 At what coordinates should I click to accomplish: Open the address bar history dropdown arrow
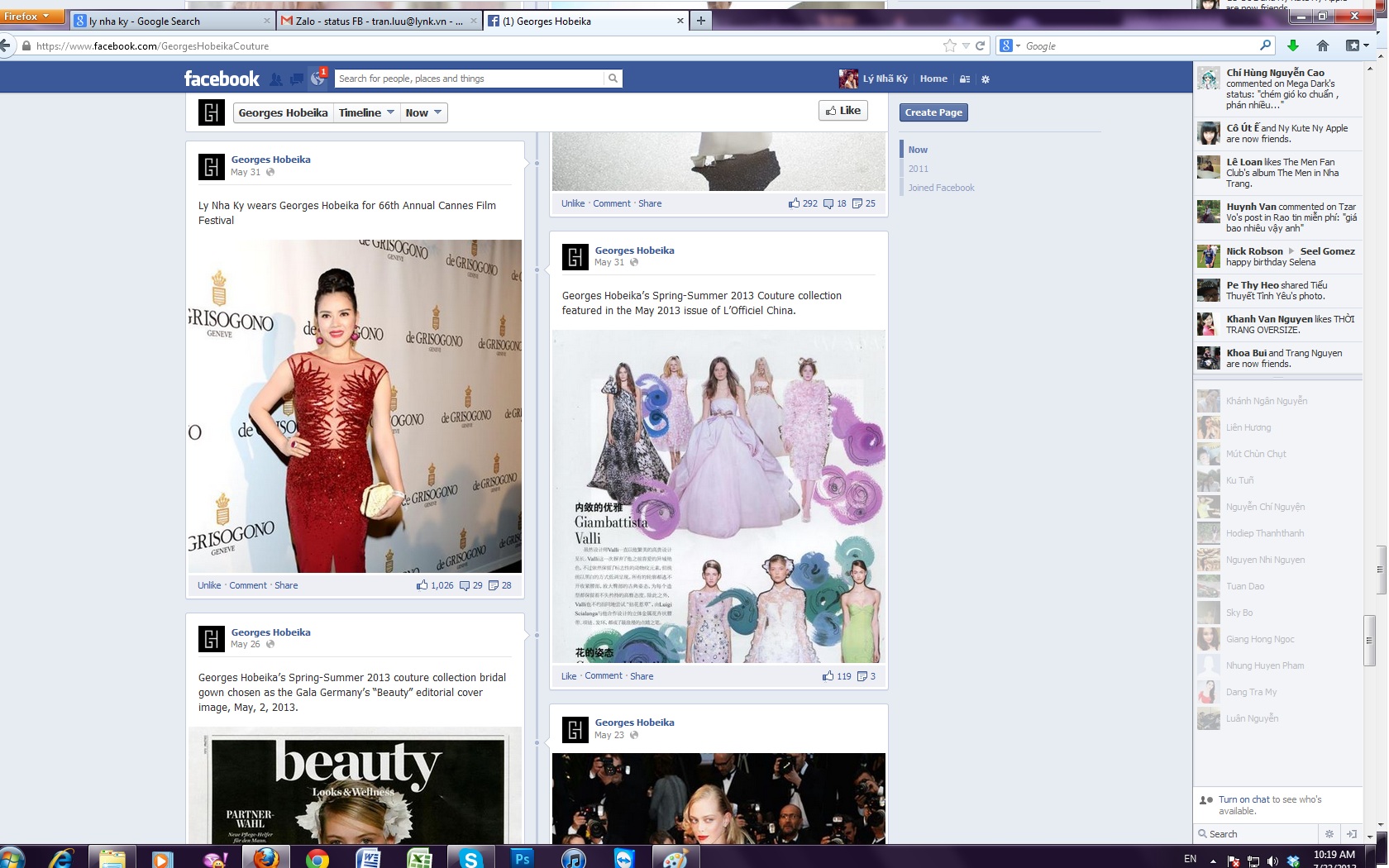[x=966, y=46]
